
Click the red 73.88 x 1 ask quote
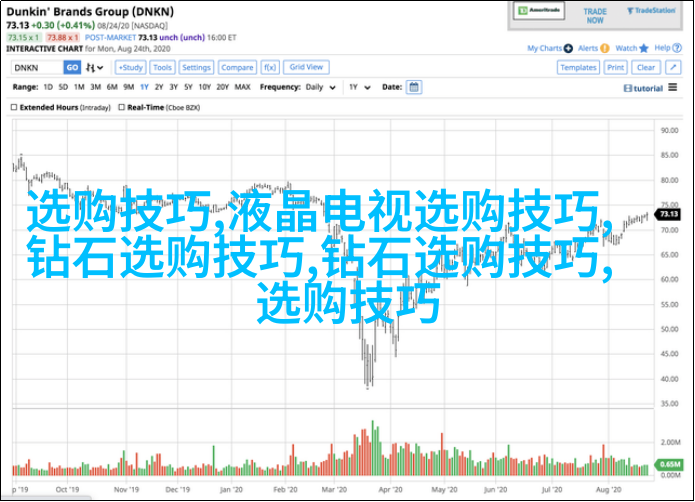click(62, 38)
